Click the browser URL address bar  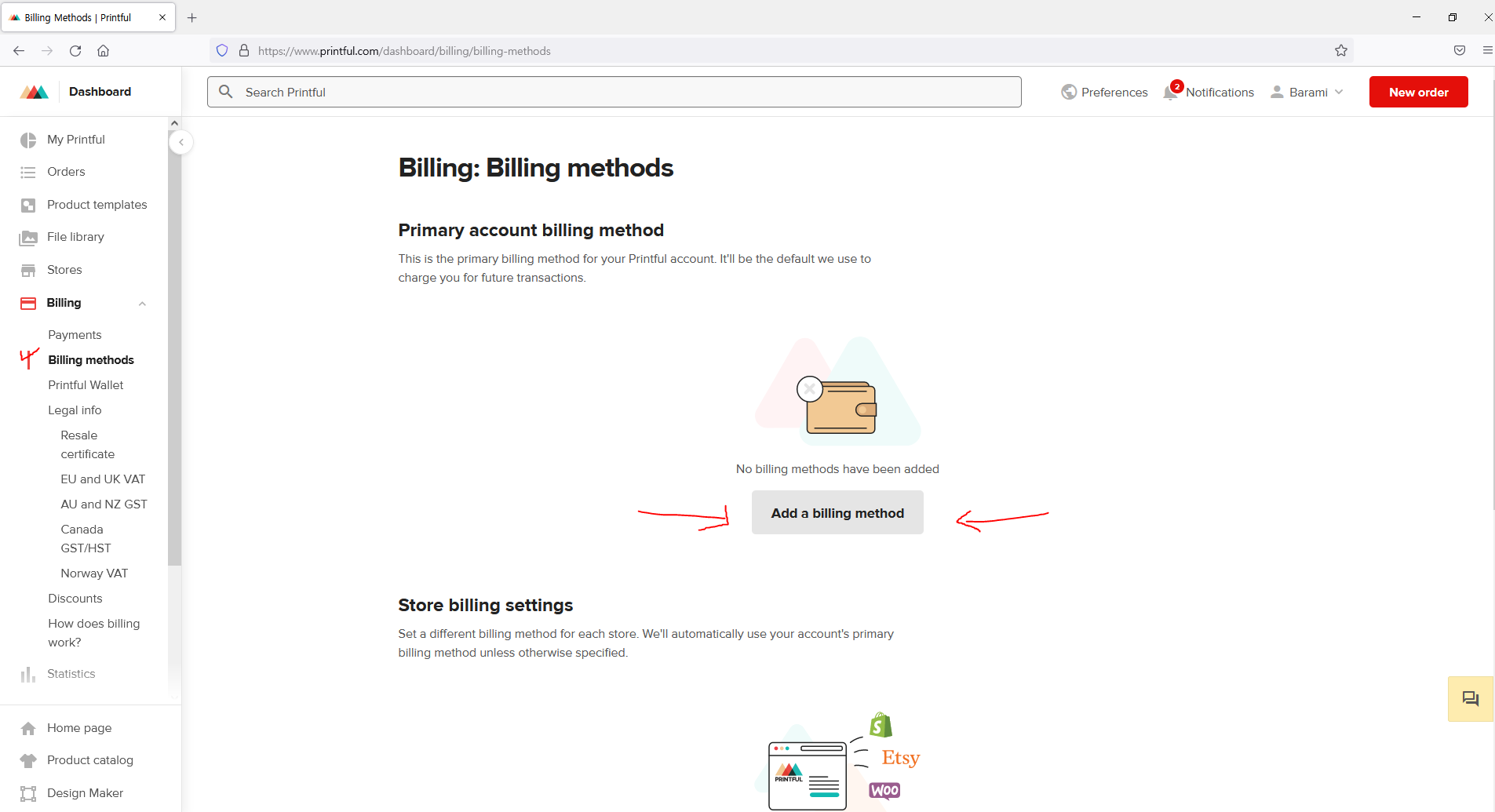[x=781, y=50]
